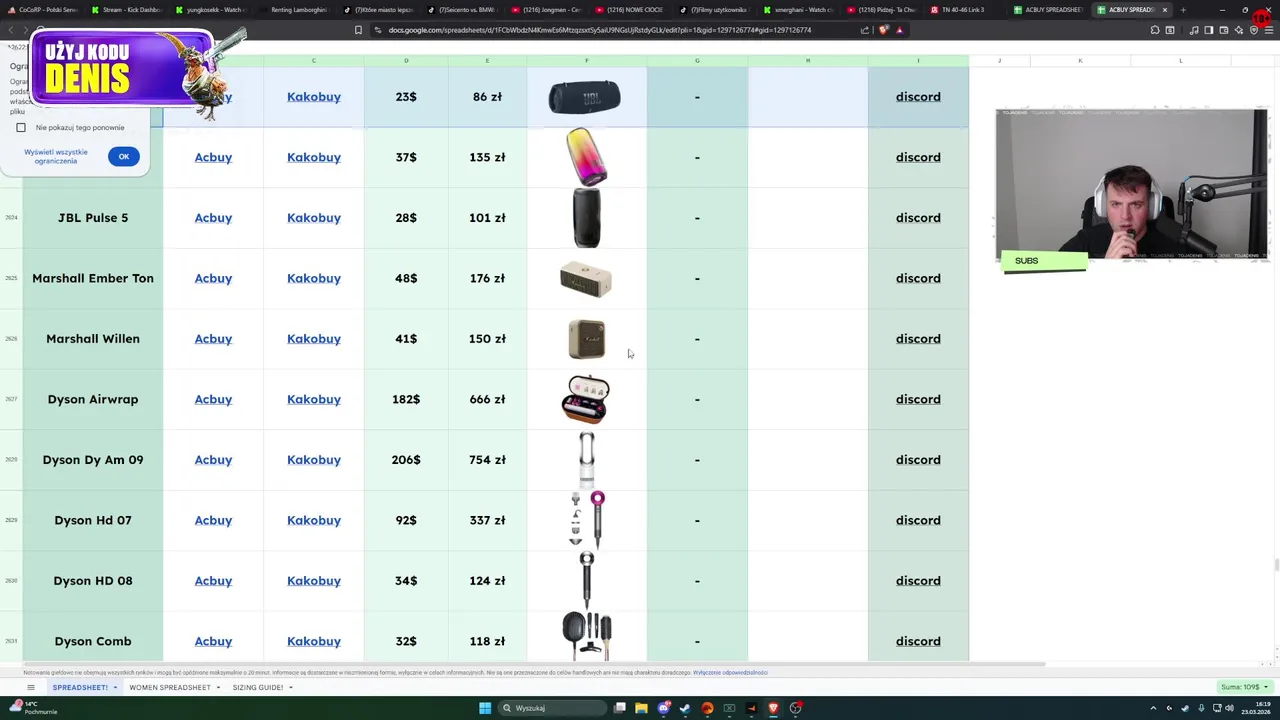Click the browser address bar URL
Screen dimensions: 1280x720
[x=600, y=30]
